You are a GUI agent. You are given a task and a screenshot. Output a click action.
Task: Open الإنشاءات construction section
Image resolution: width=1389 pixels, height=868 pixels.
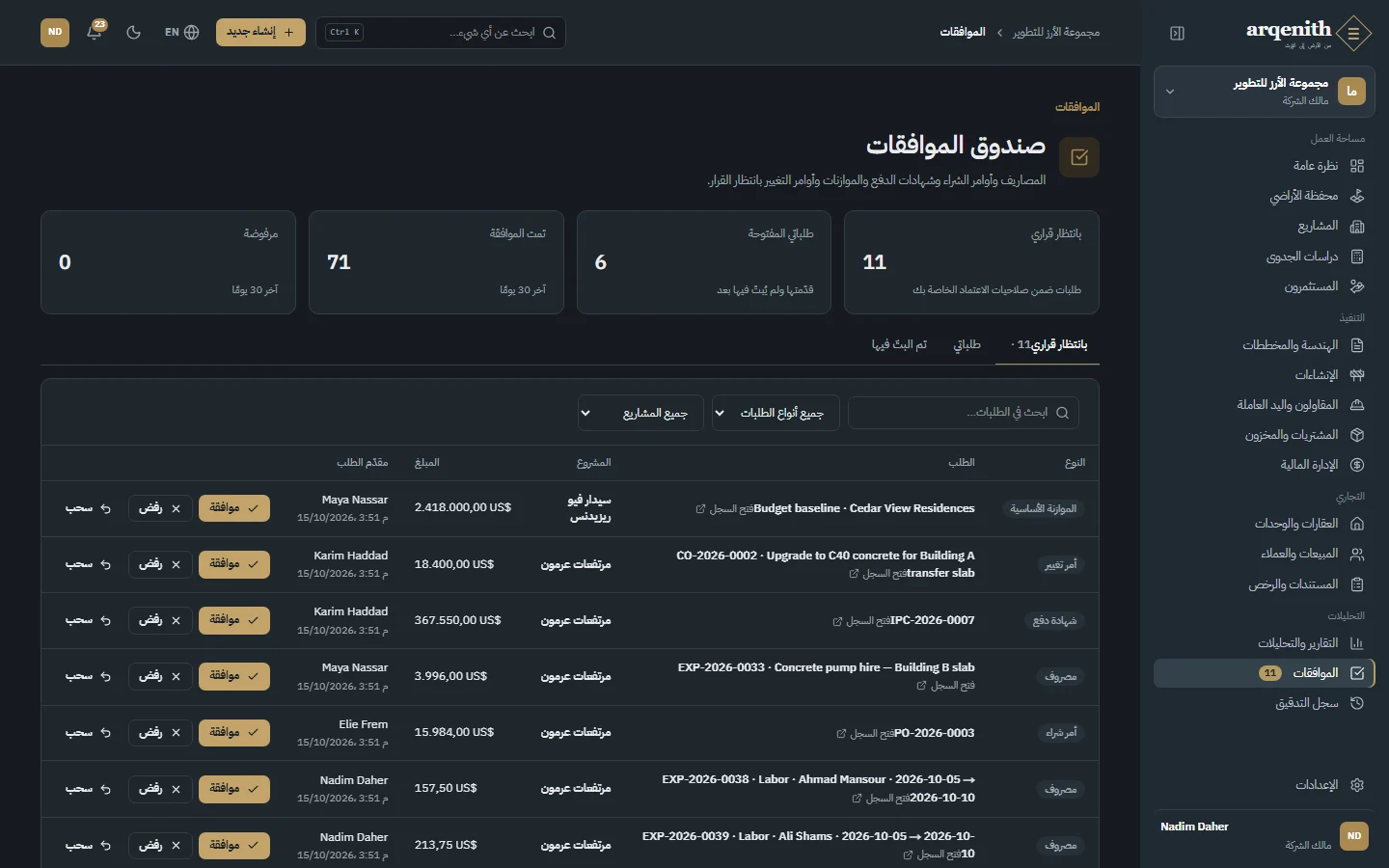pos(1264,375)
